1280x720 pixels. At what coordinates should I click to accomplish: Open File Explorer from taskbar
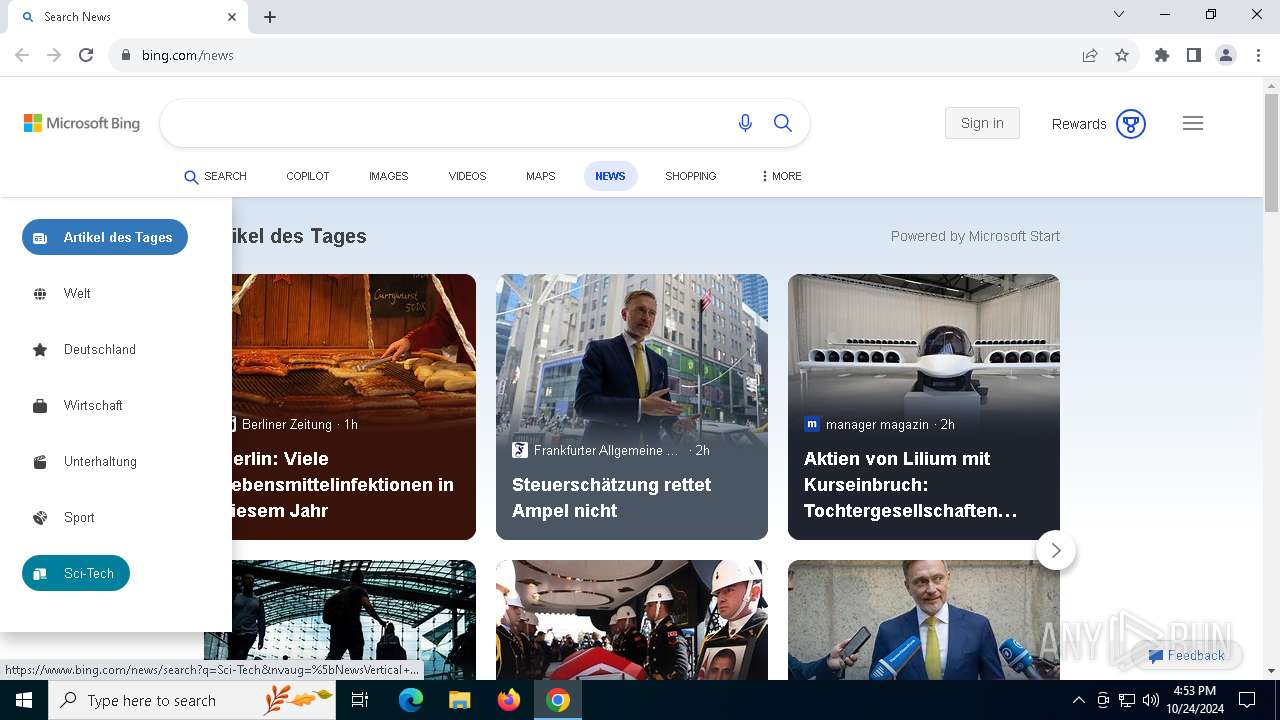[x=459, y=700]
